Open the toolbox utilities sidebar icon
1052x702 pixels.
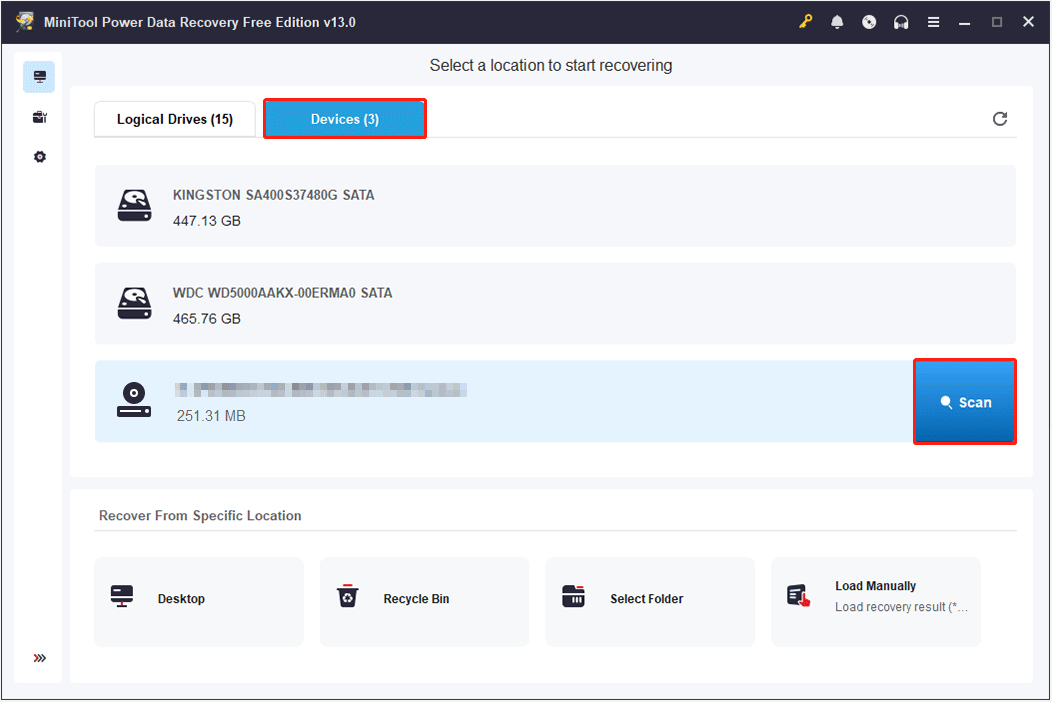(40, 117)
